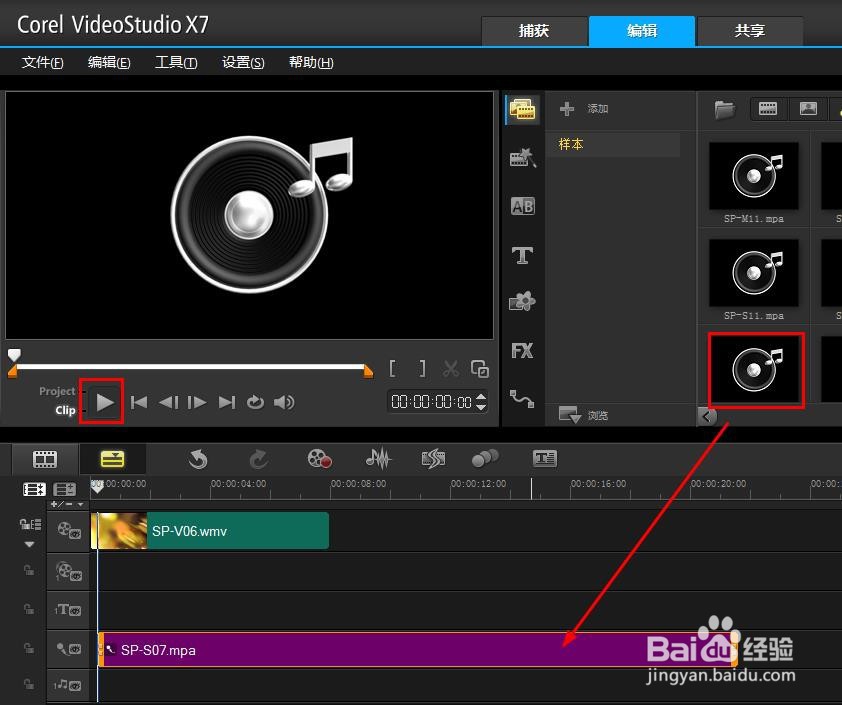Open the Title T panel

tap(522, 255)
